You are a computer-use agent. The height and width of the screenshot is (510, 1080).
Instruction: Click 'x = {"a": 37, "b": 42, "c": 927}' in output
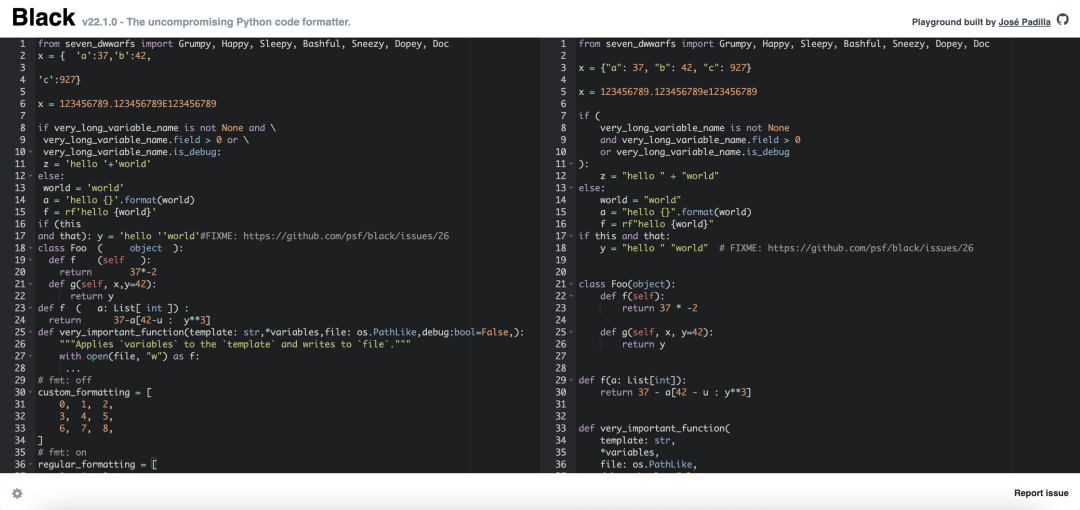pyautogui.click(x=665, y=68)
